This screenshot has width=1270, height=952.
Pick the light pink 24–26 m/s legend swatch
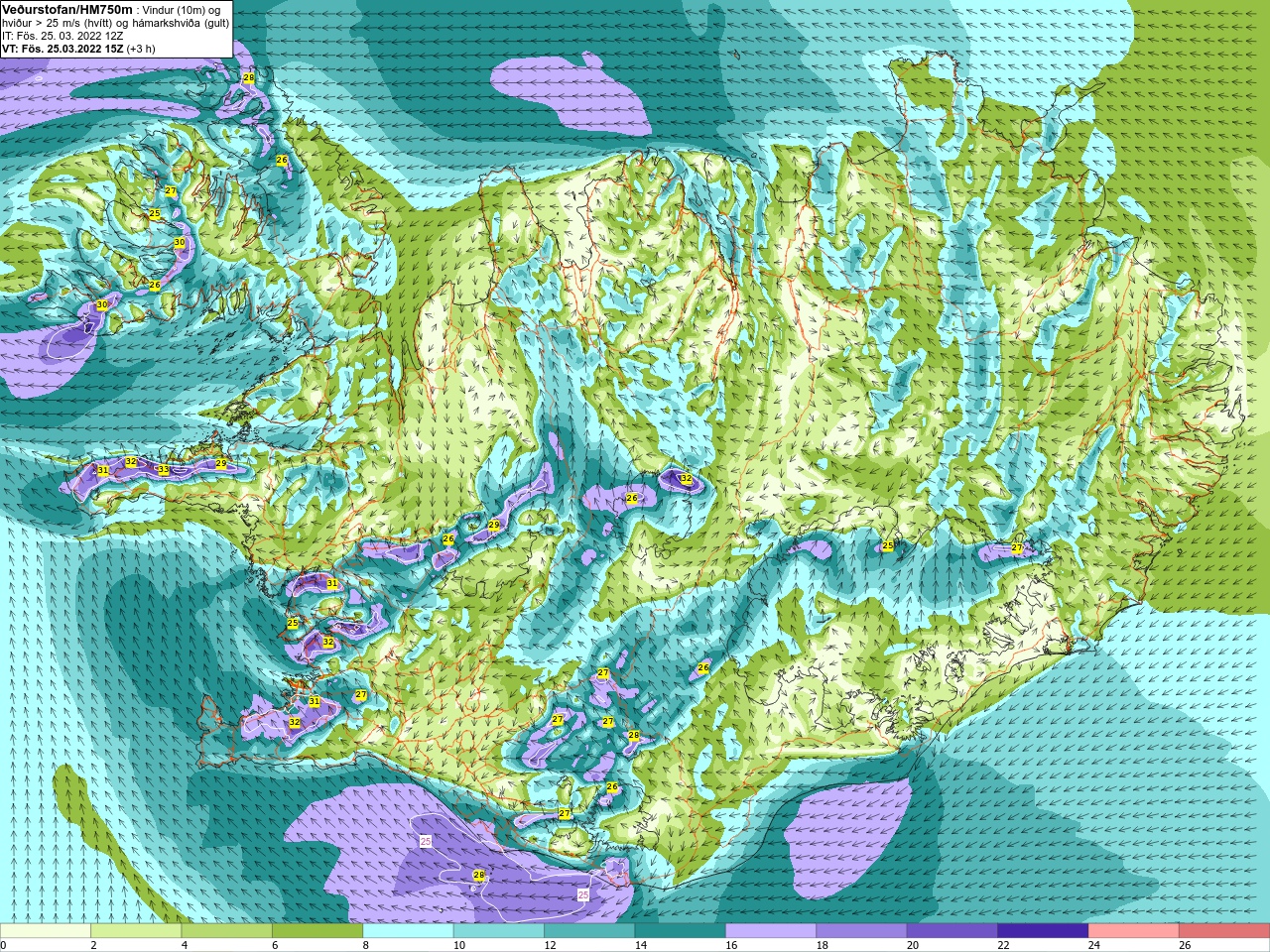point(1133,931)
